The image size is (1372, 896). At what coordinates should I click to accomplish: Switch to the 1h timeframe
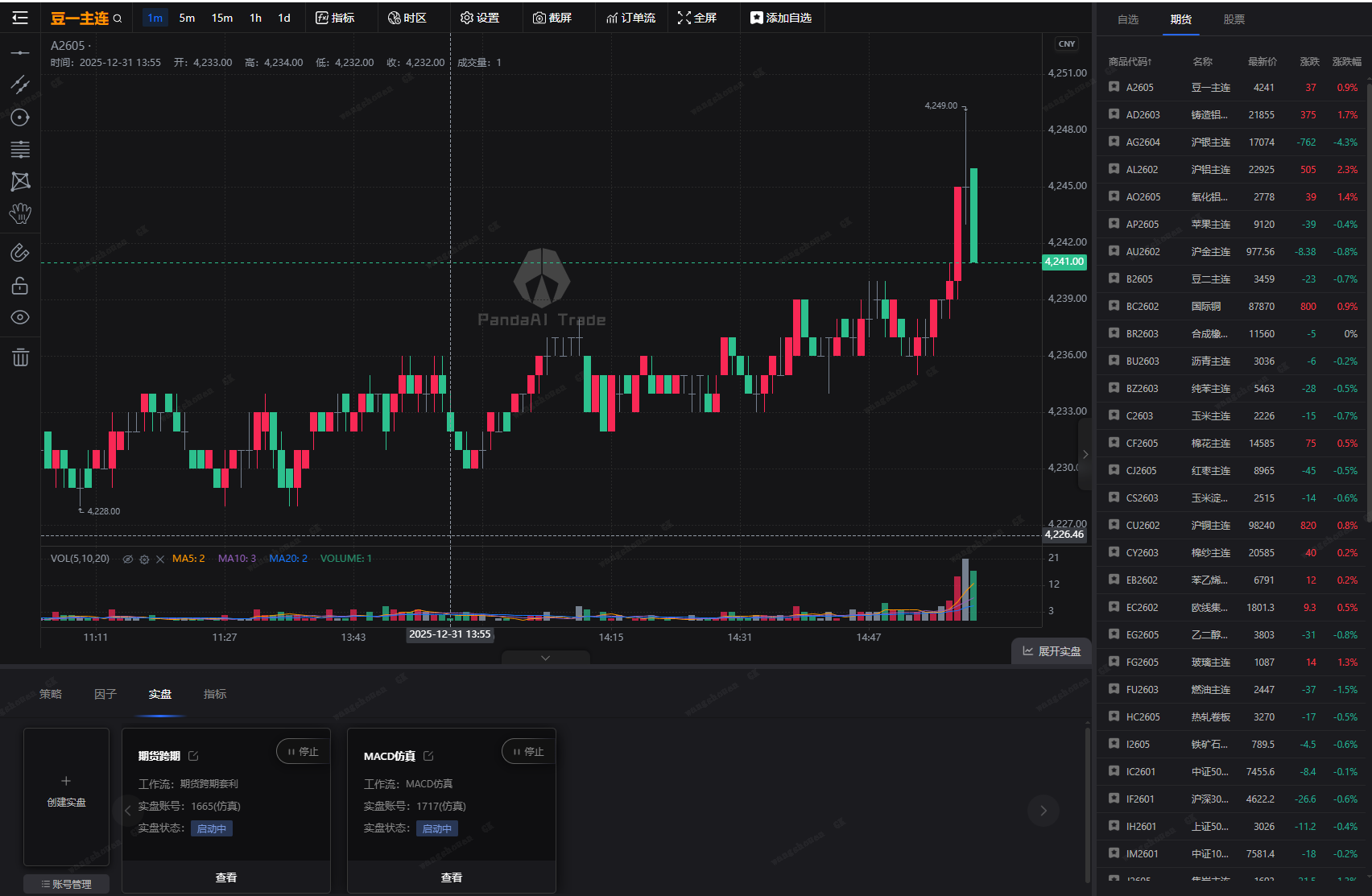click(255, 18)
